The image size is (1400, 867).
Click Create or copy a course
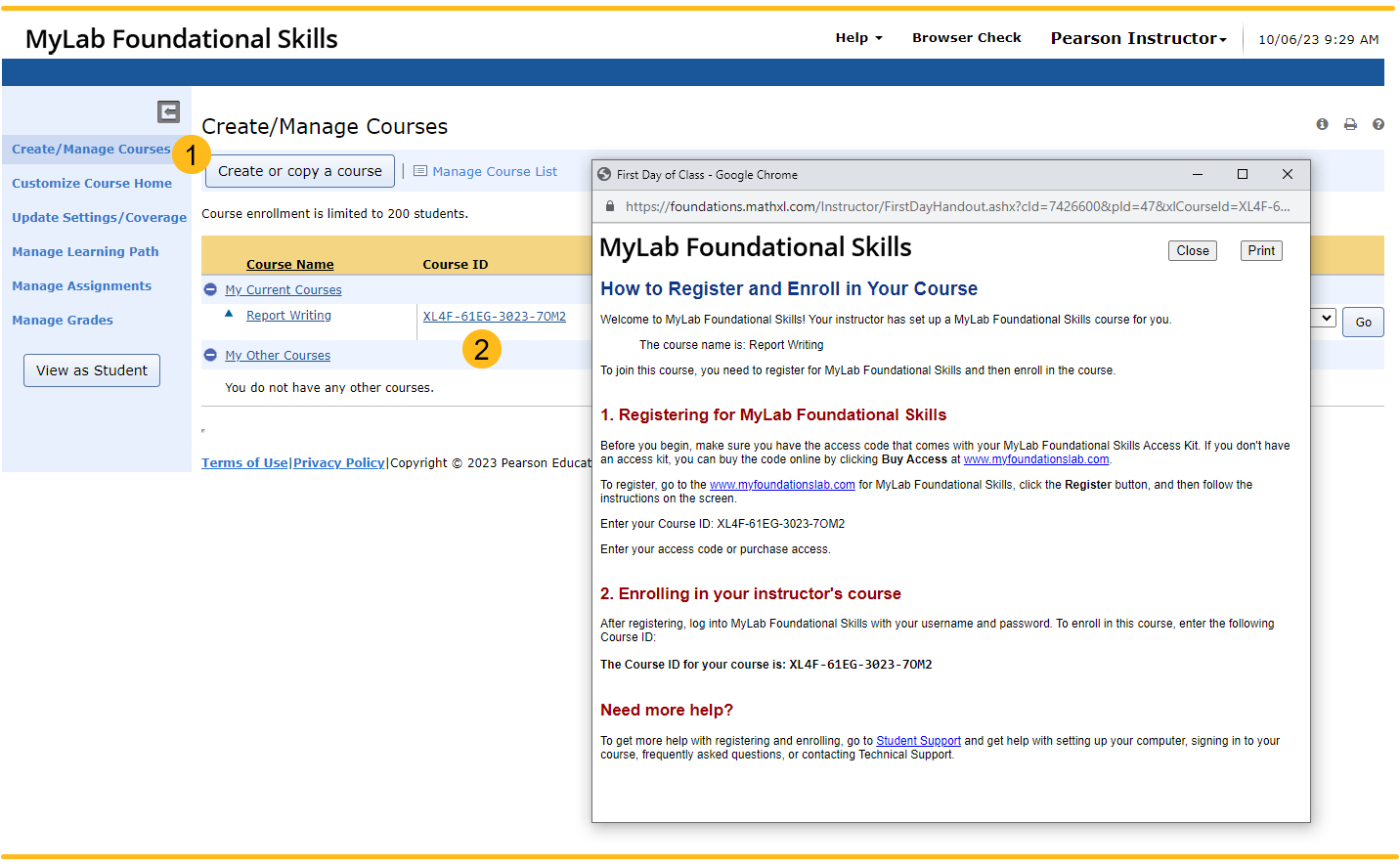[300, 171]
